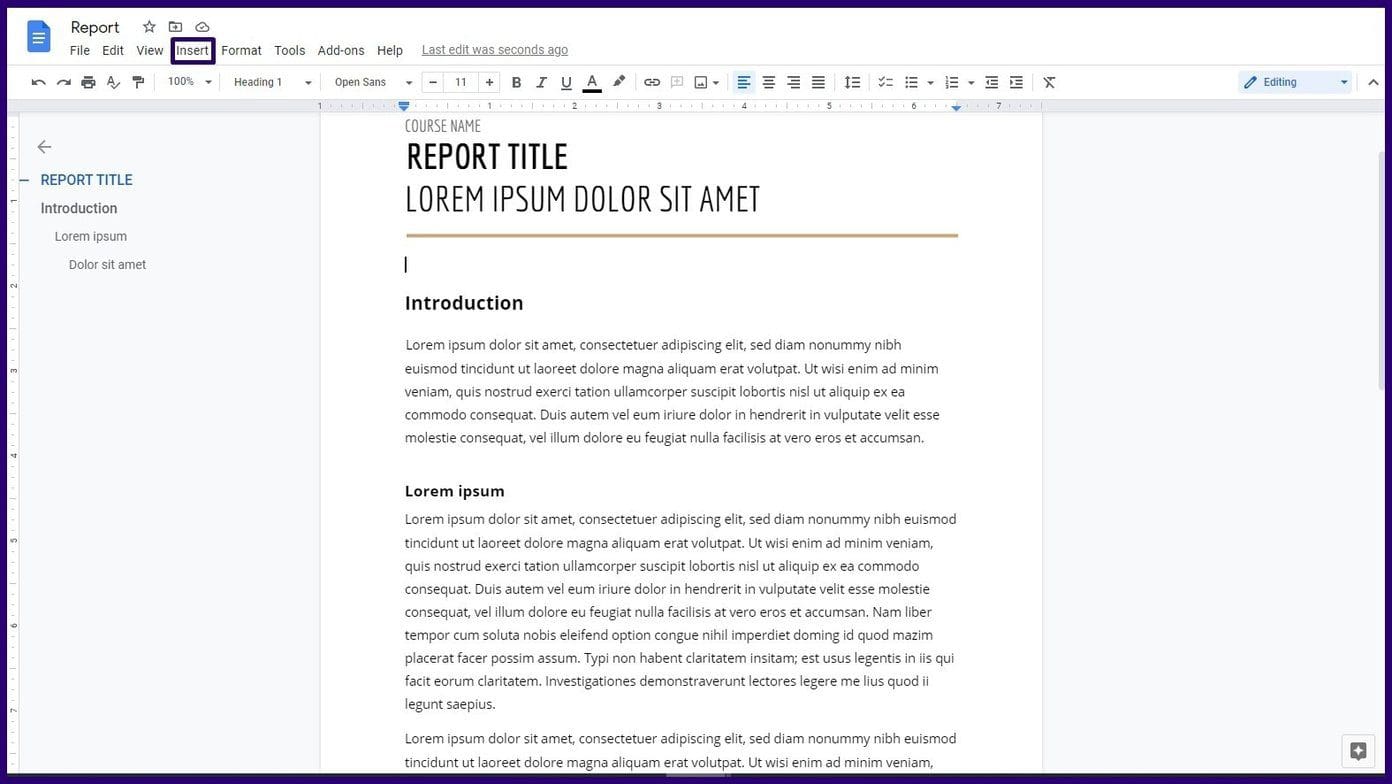Click the COURSE NAME text in document
Screen dimensions: 1392x784
(x=443, y=126)
